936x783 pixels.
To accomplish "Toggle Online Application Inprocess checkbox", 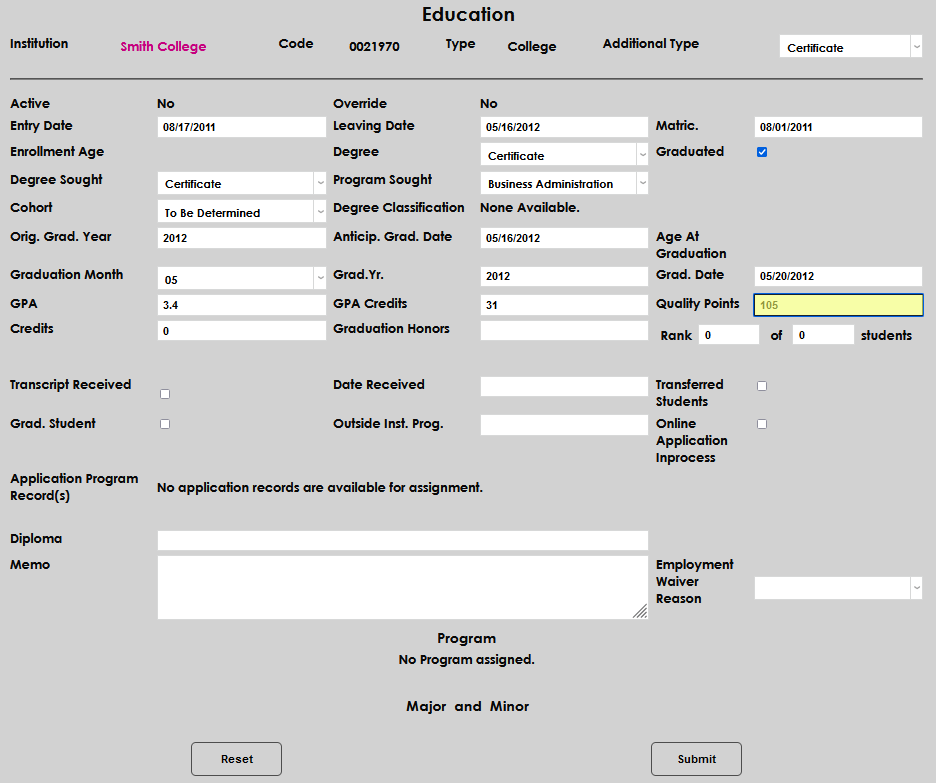I will click(x=762, y=424).
